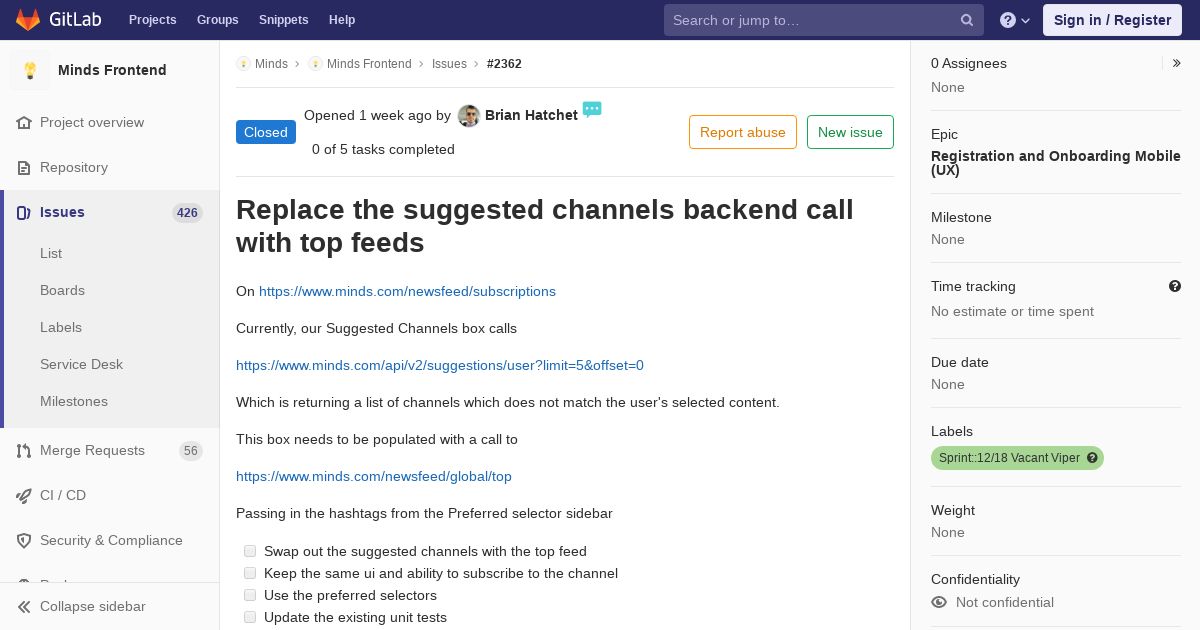
Task: Click the GitLab fox logo
Action: pyautogui.click(x=28, y=20)
